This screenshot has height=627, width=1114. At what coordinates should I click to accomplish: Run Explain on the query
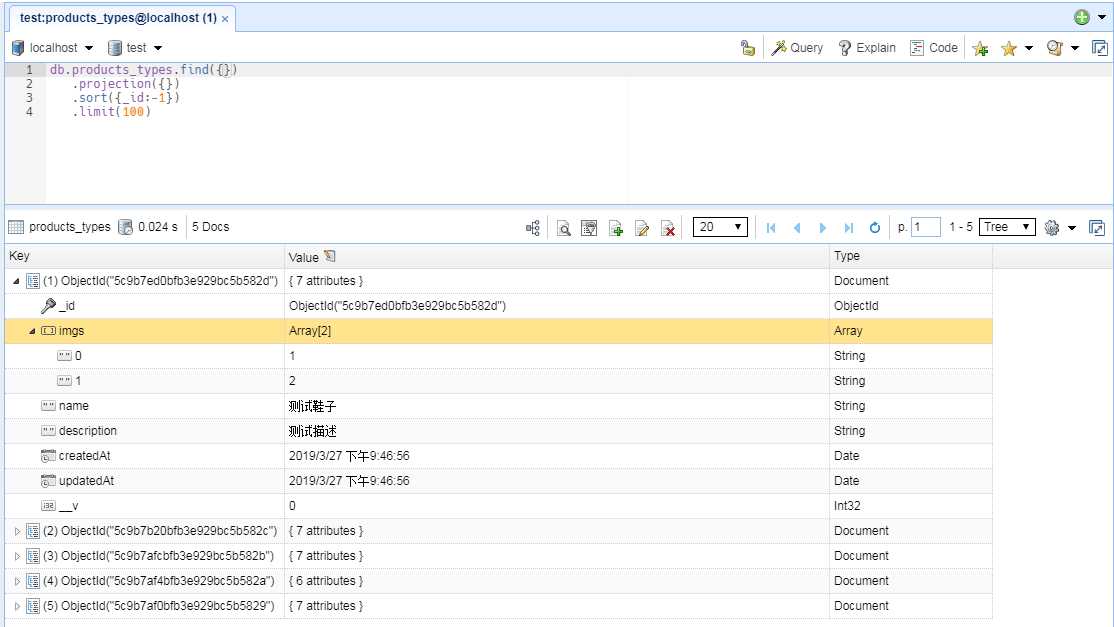click(x=867, y=48)
